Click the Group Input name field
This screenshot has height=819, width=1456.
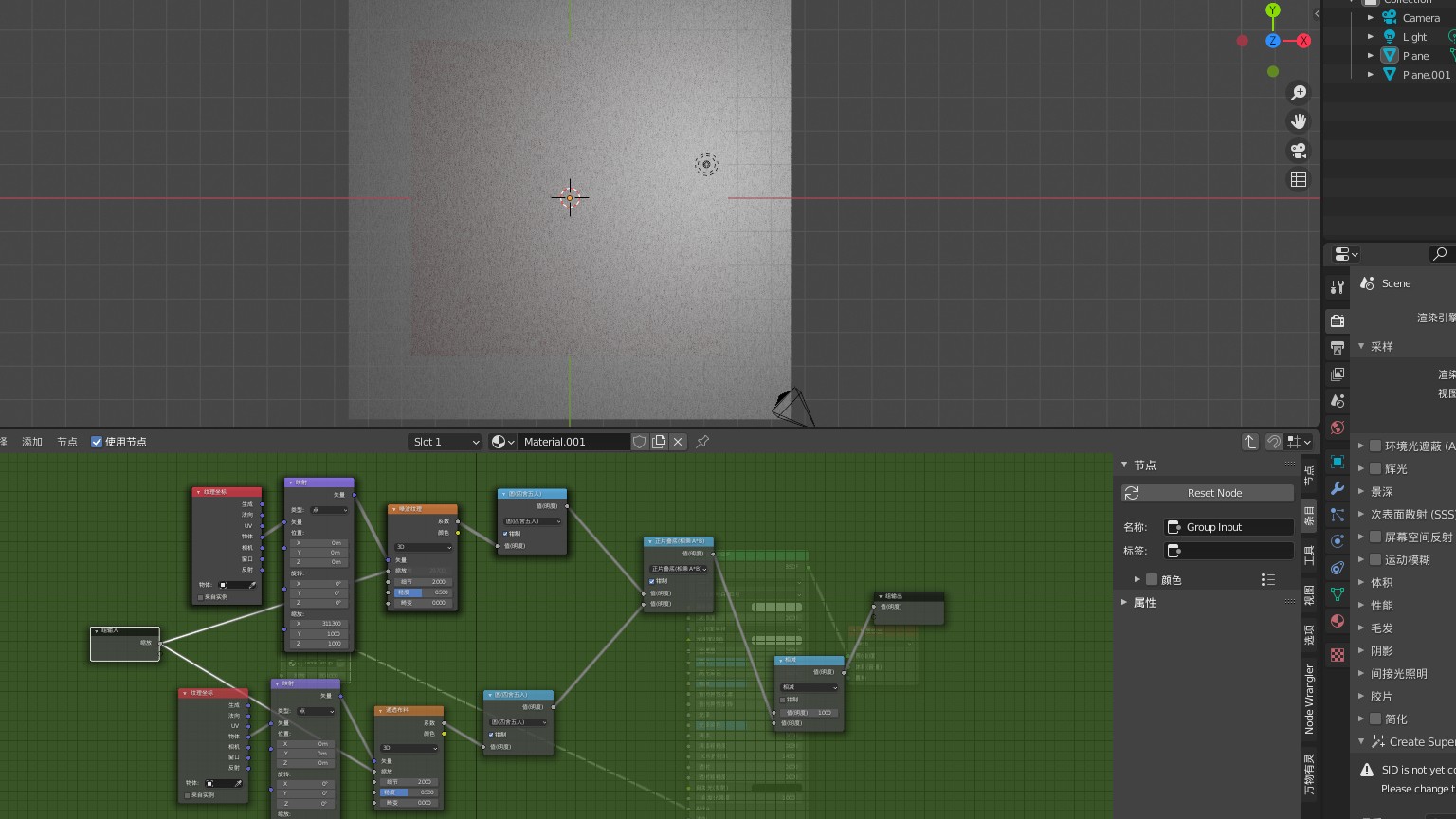[1228, 527]
